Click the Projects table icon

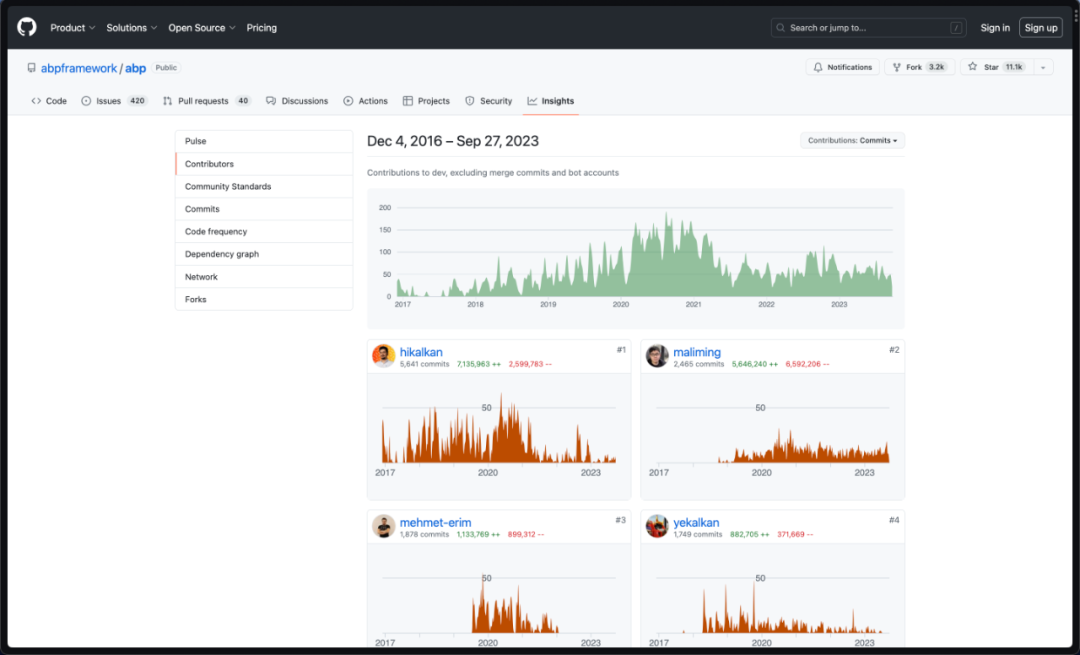(408, 101)
